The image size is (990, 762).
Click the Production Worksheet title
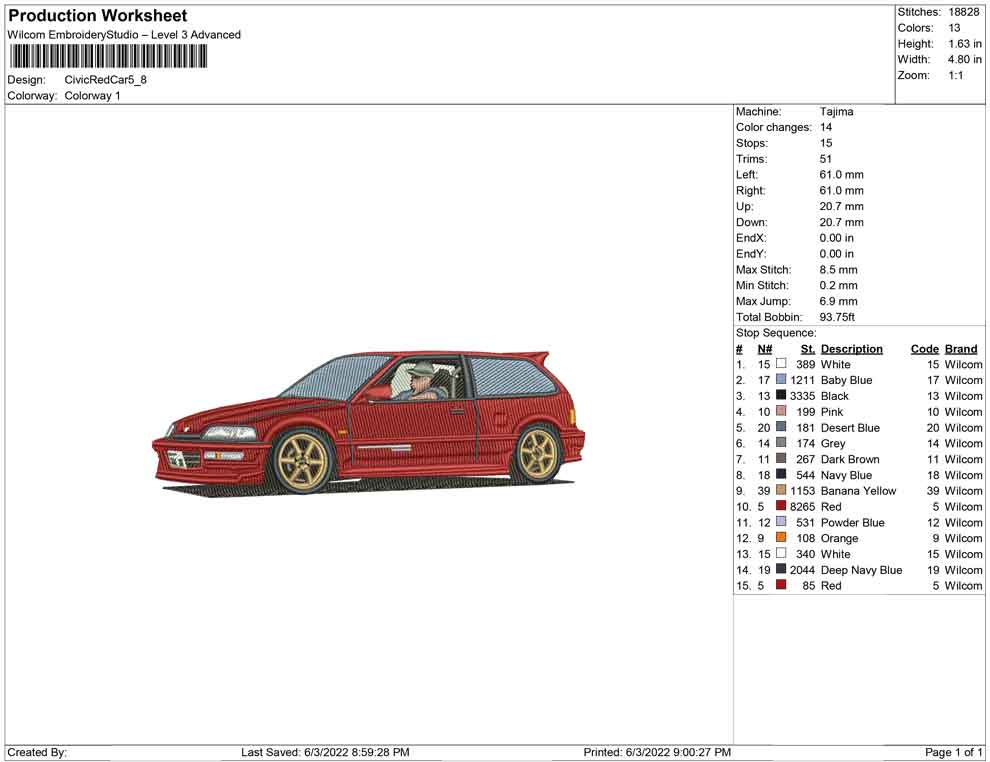98,16
